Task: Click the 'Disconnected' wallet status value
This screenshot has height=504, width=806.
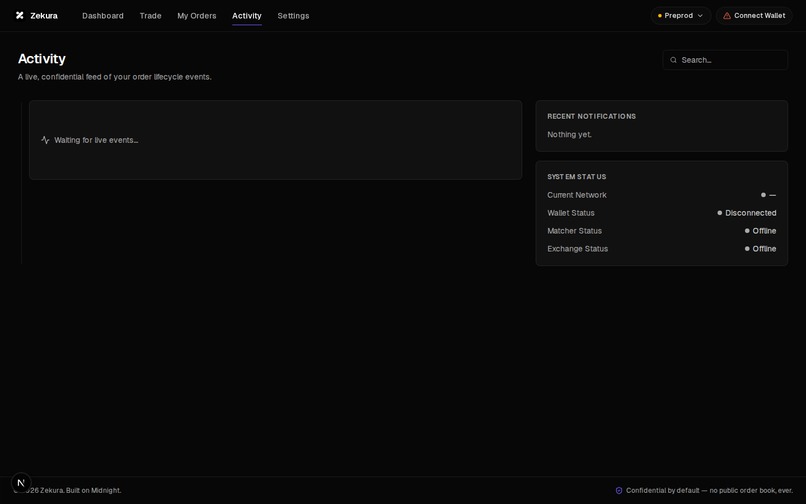Action: pos(750,213)
